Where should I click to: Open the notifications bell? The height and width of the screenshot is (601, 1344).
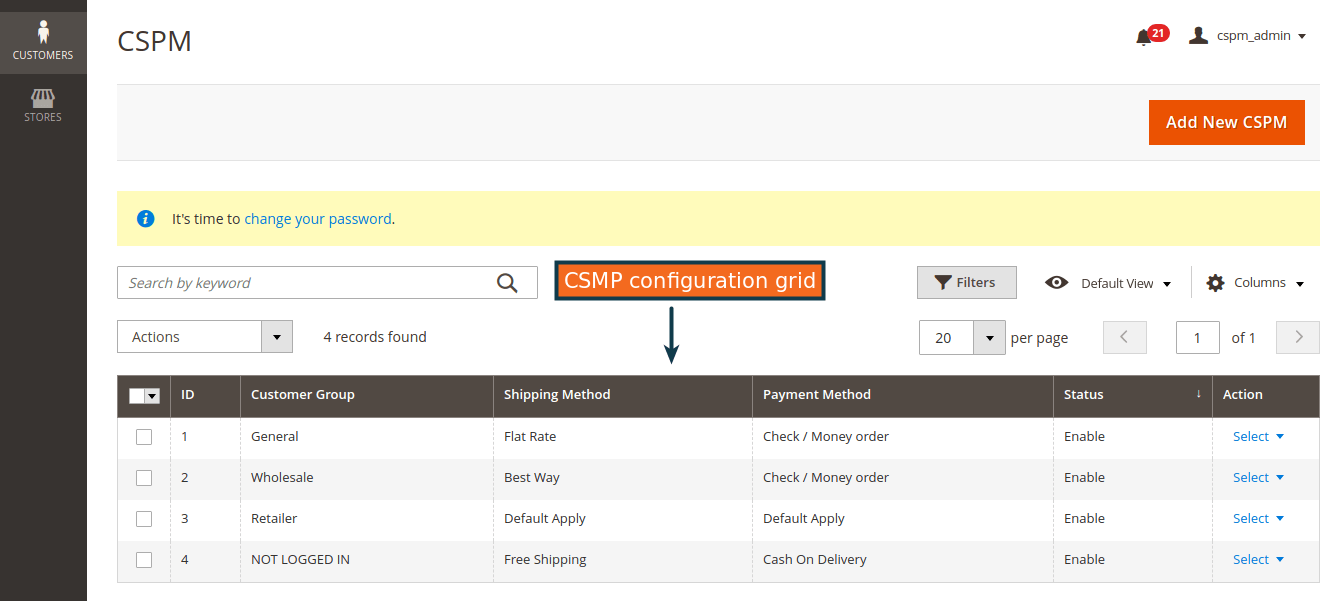click(1144, 37)
